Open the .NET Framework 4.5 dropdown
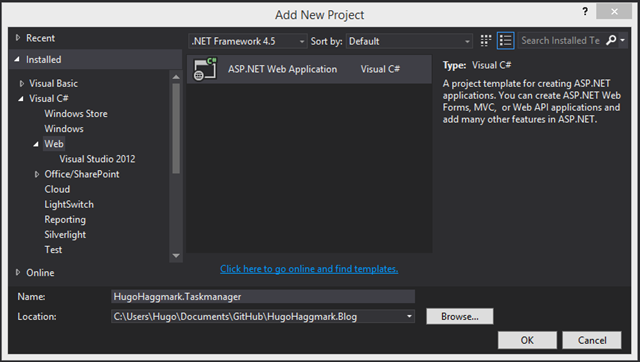This screenshot has width=640, height=362. coord(247,41)
